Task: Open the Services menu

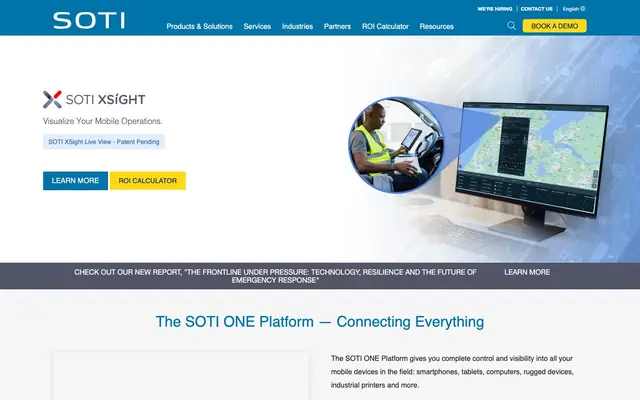Action: (x=257, y=27)
